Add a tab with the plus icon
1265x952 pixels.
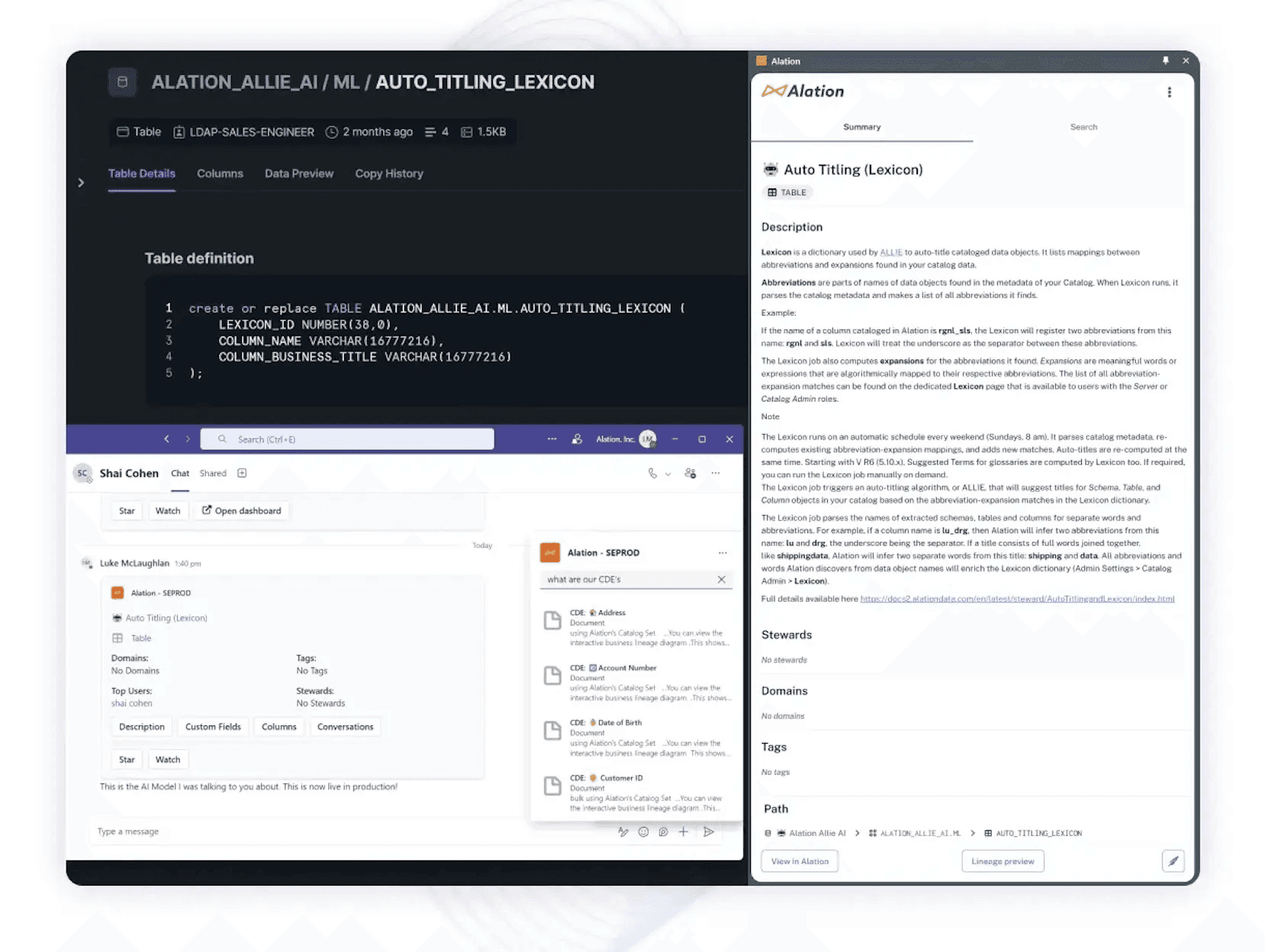coord(242,474)
